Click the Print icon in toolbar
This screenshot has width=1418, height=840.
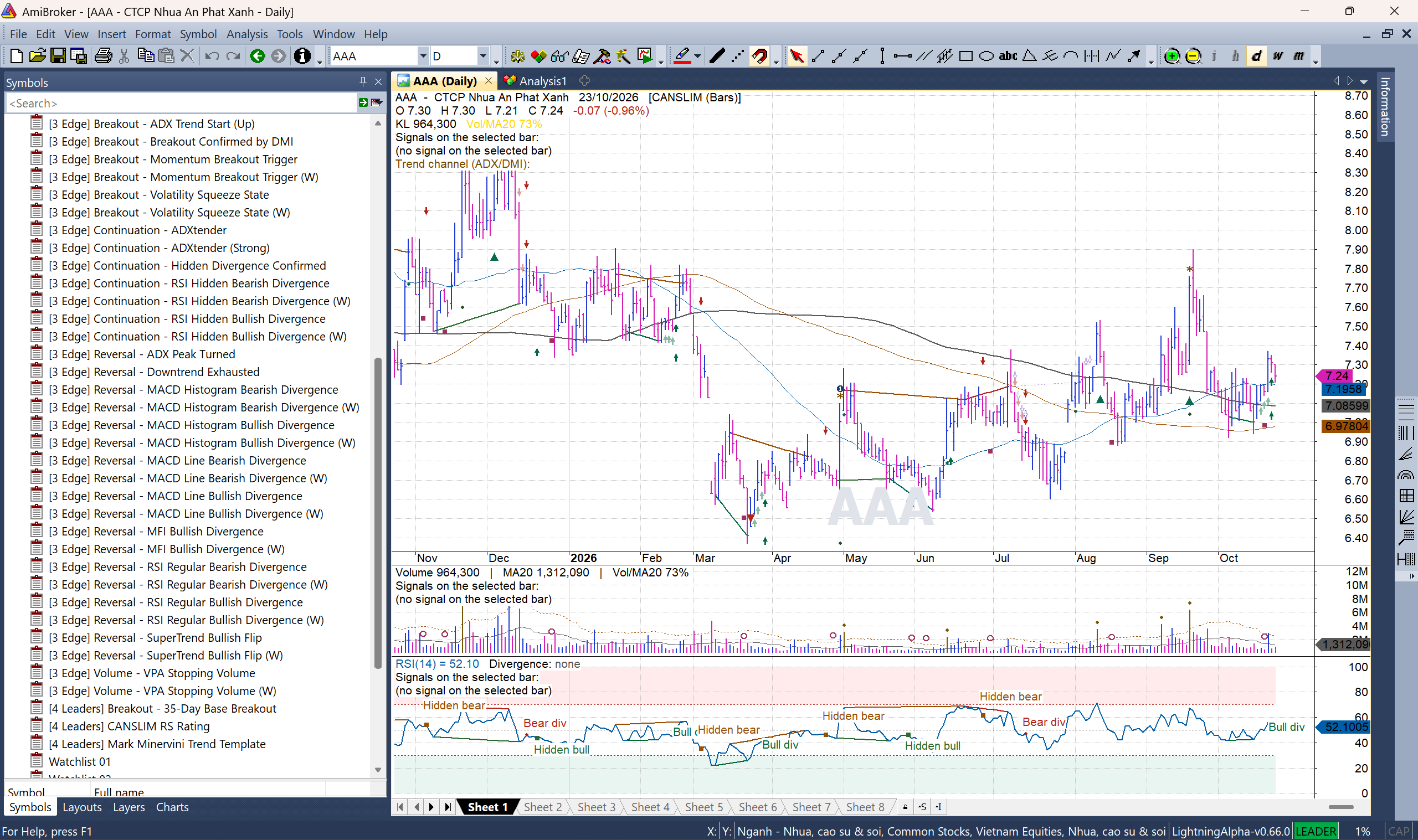click(x=103, y=56)
